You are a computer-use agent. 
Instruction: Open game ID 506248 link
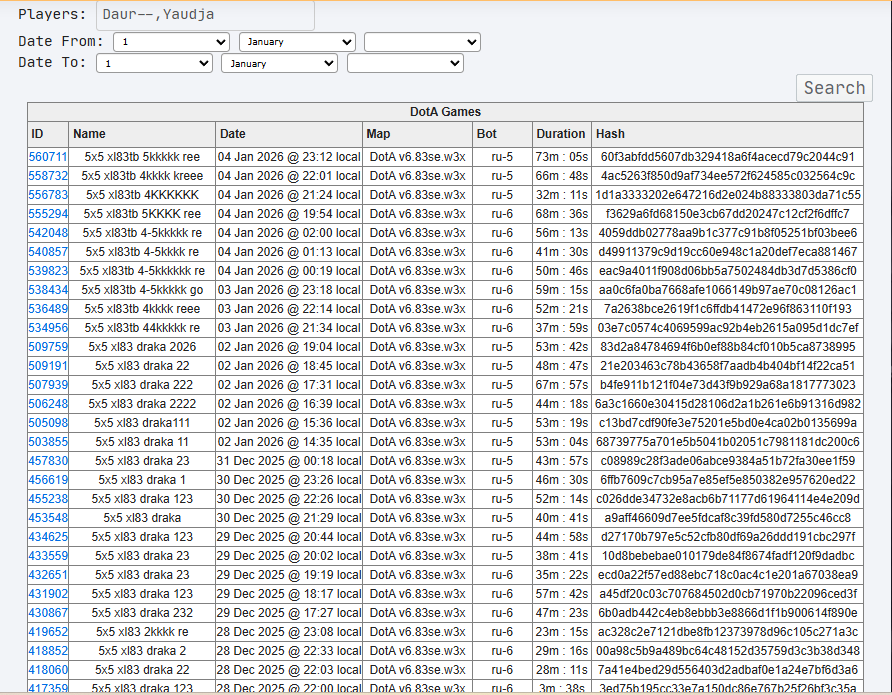(48, 404)
